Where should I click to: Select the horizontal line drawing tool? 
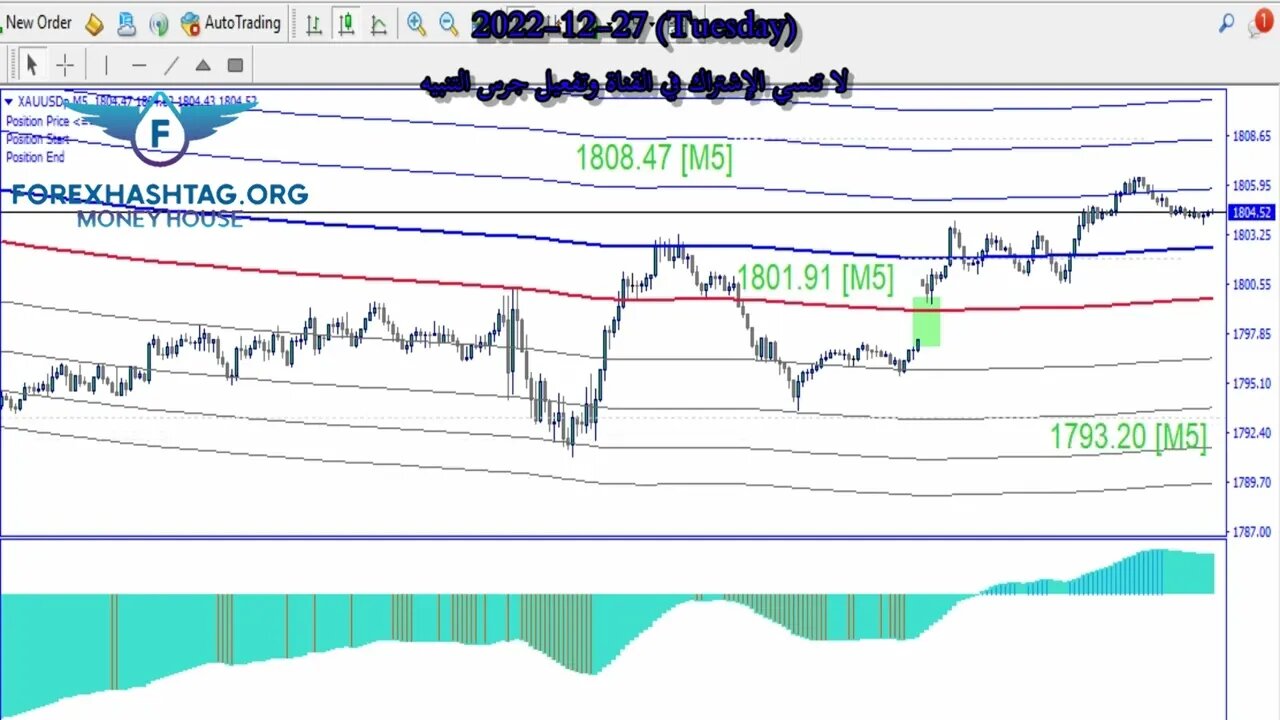[x=139, y=66]
